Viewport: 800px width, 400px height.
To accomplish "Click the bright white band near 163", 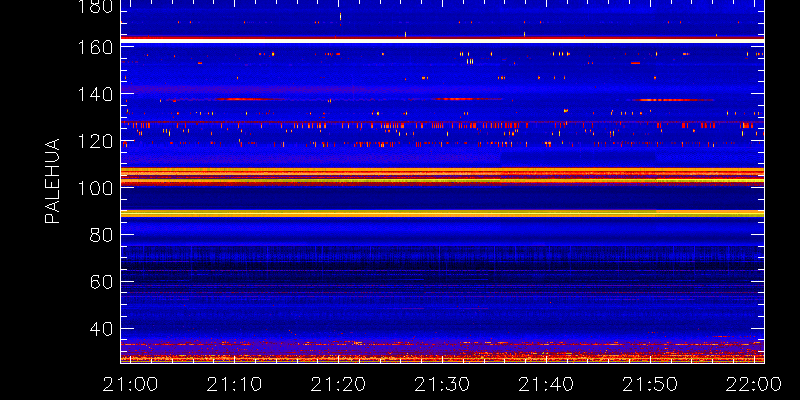I will tap(442, 40).
